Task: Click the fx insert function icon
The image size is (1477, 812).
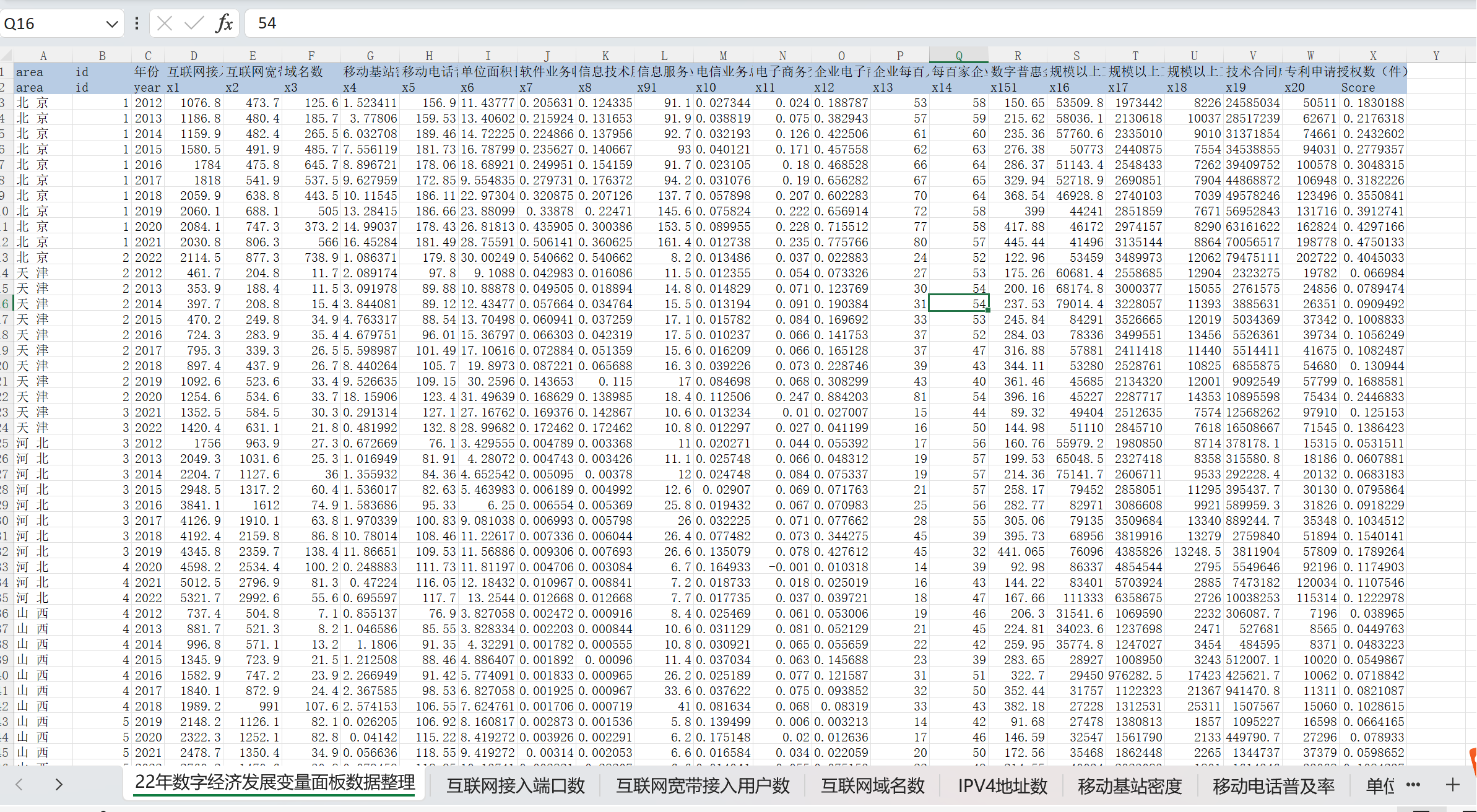Action: [224, 24]
